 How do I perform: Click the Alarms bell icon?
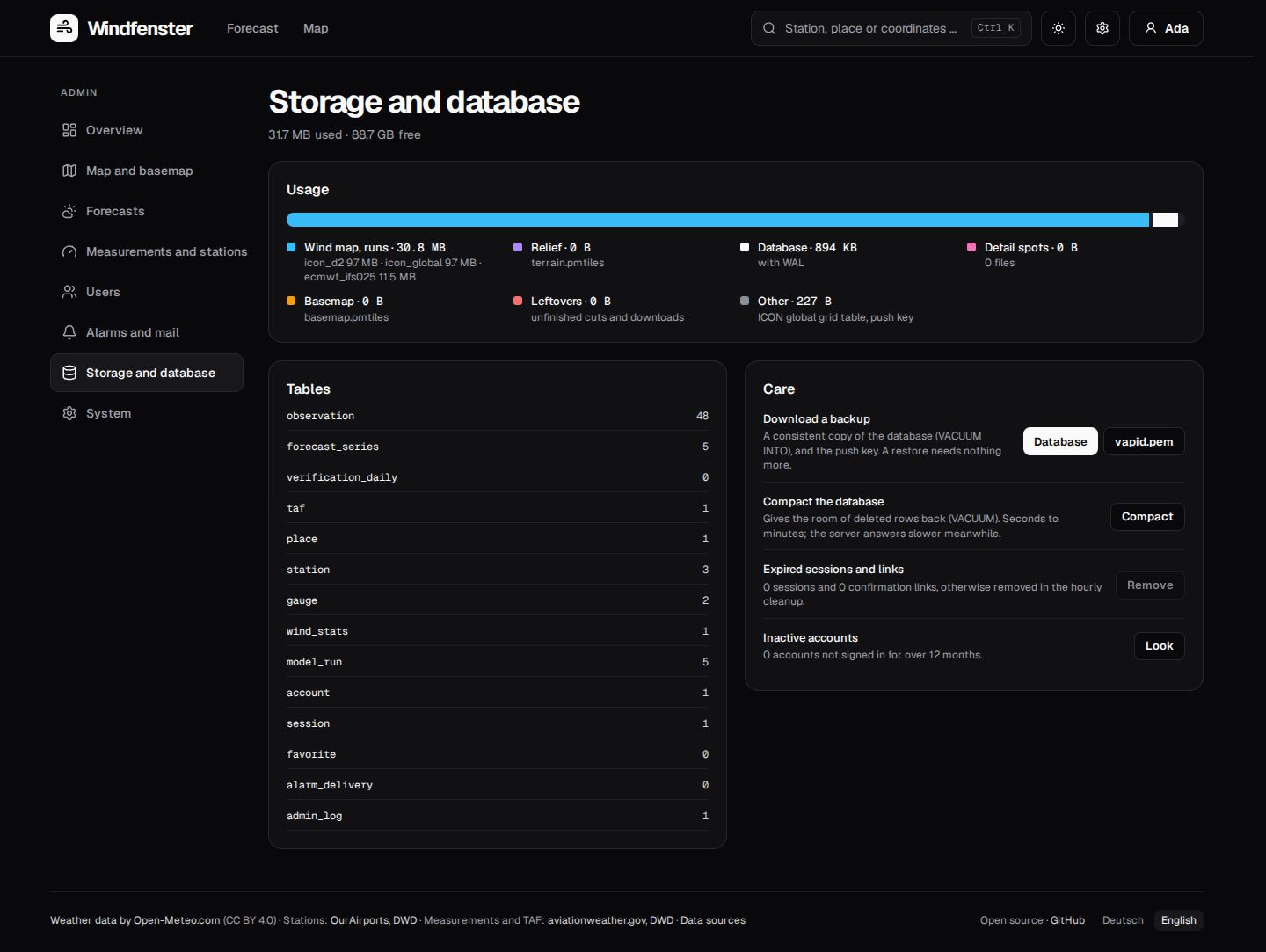click(x=69, y=332)
